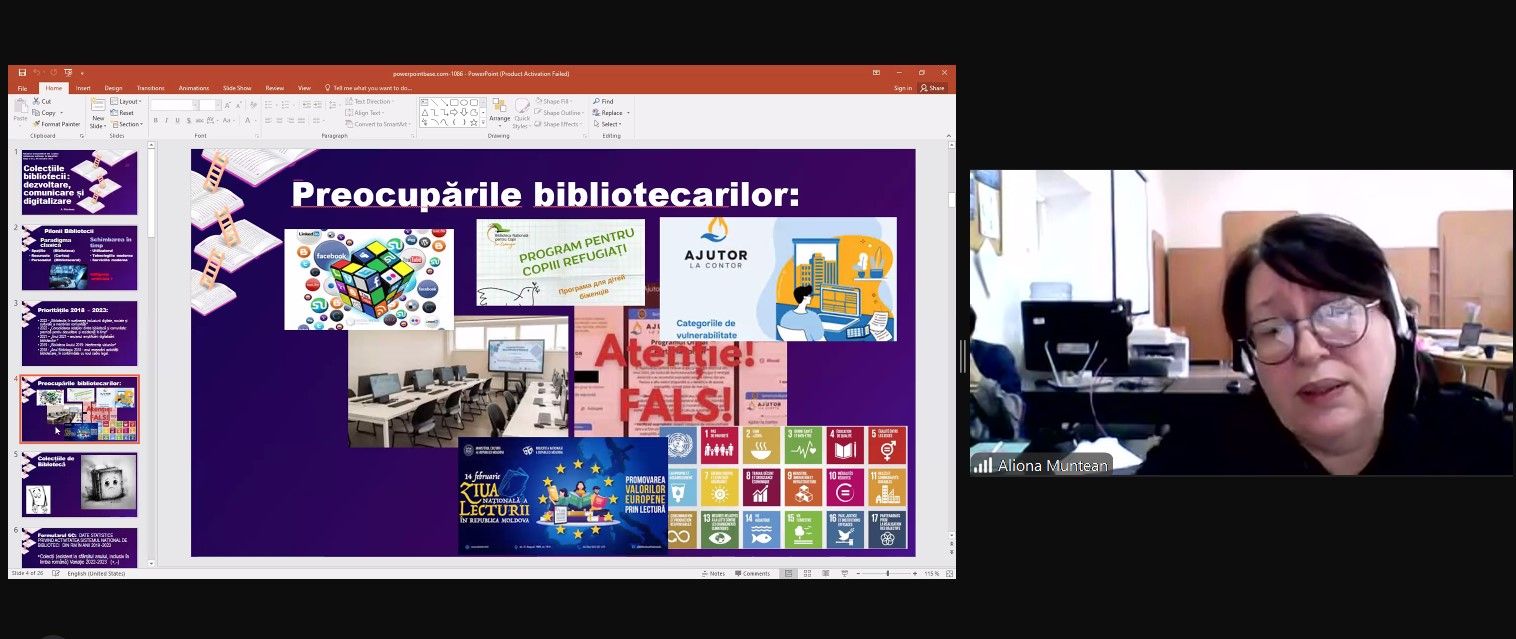Click the Share button
This screenshot has height=639, width=1516.
tap(933, 88)
